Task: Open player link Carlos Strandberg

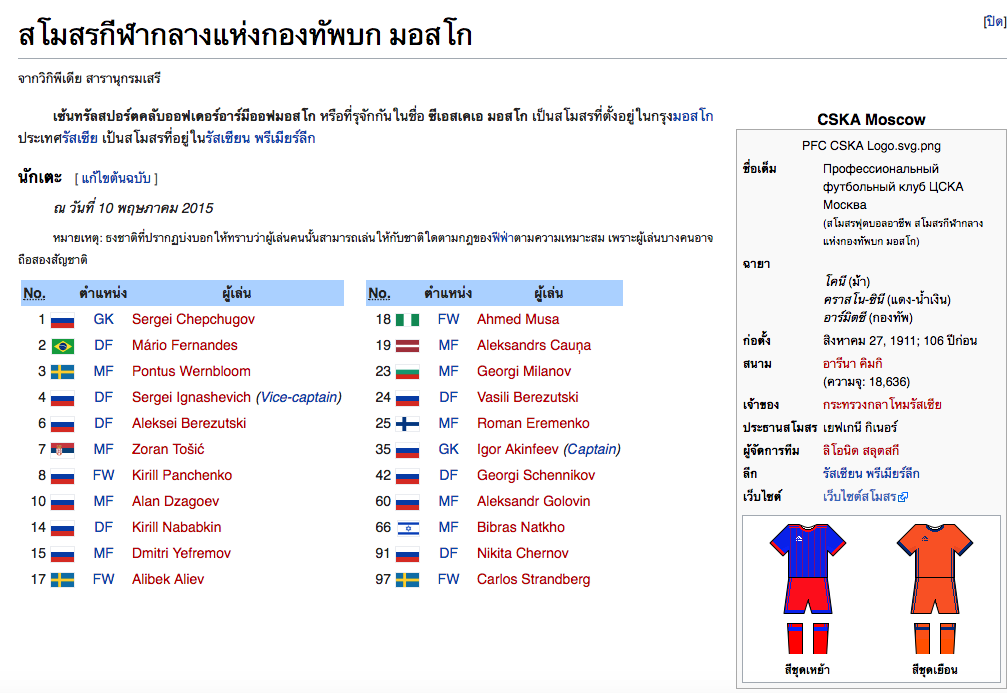Action: (x=533, y=579)
